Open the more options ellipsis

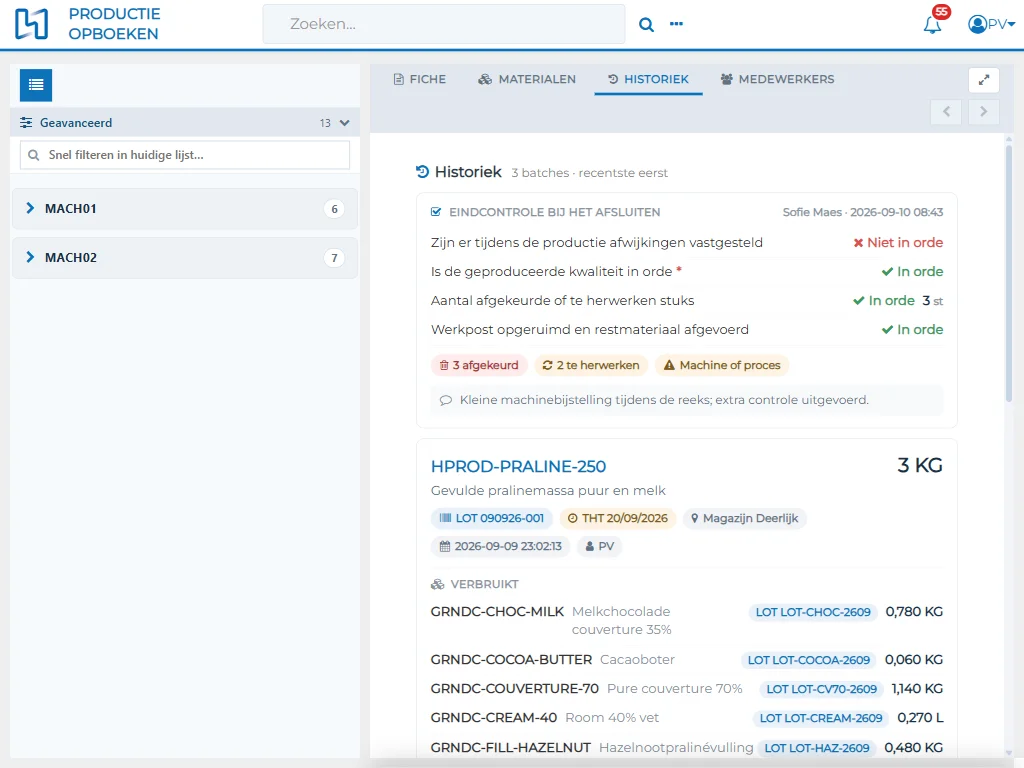click(676, 24)
